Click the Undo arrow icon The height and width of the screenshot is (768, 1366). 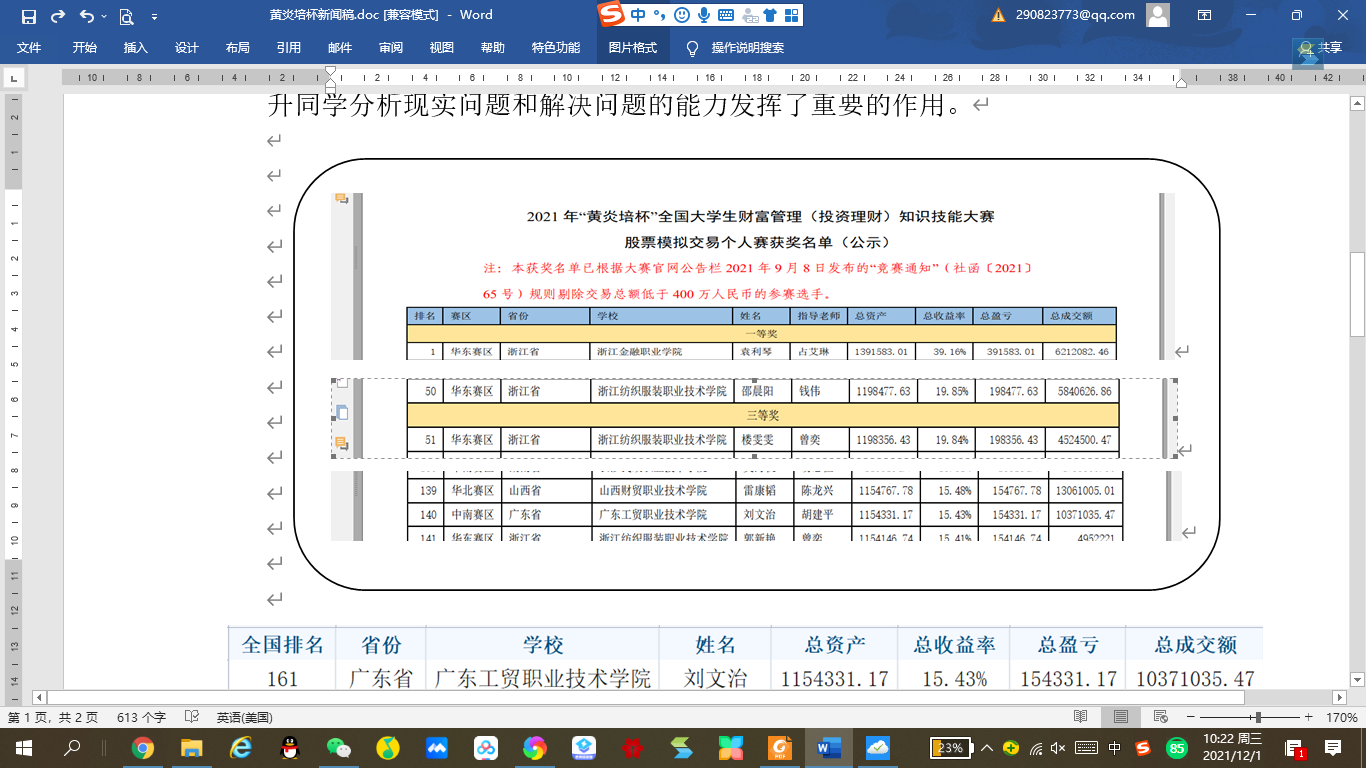click(x=87, y=16)
